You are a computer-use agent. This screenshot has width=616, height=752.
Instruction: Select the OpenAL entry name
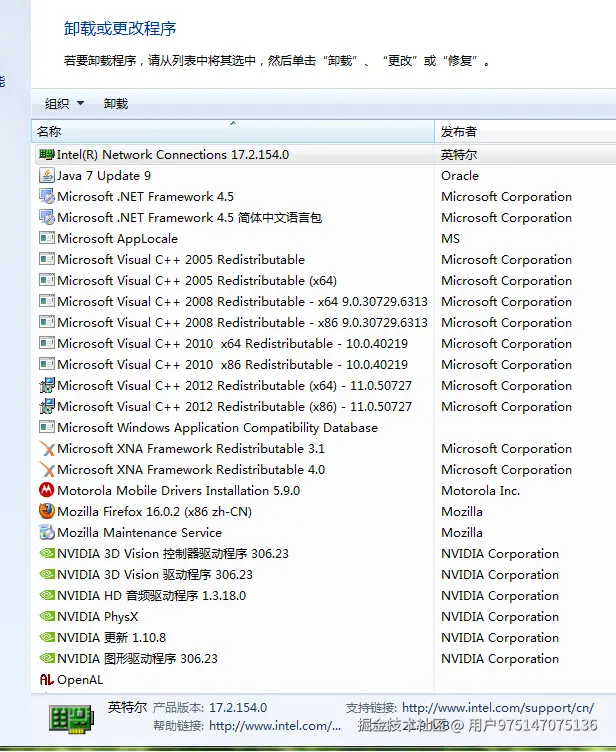(80, 680)
